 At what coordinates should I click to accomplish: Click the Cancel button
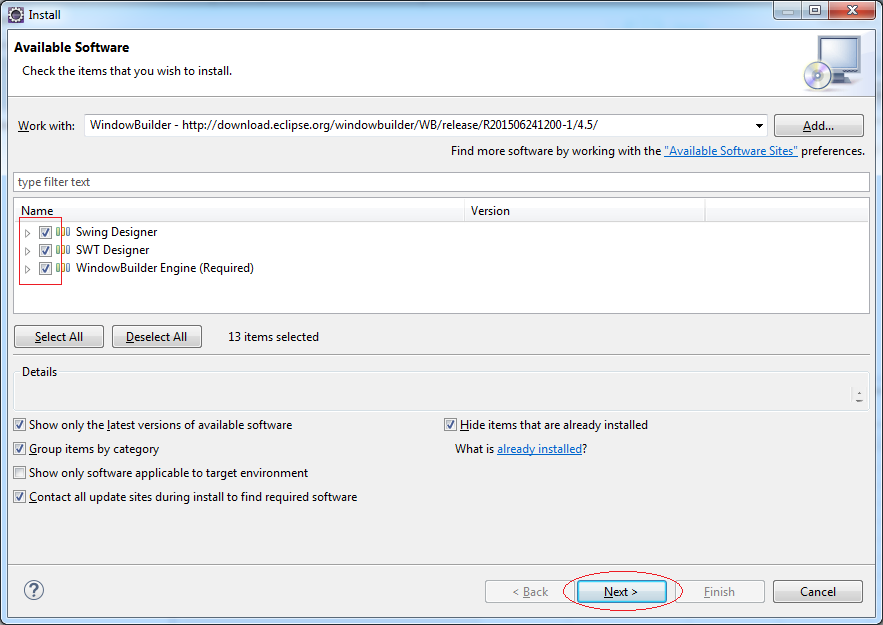click(x=818, y=592)
